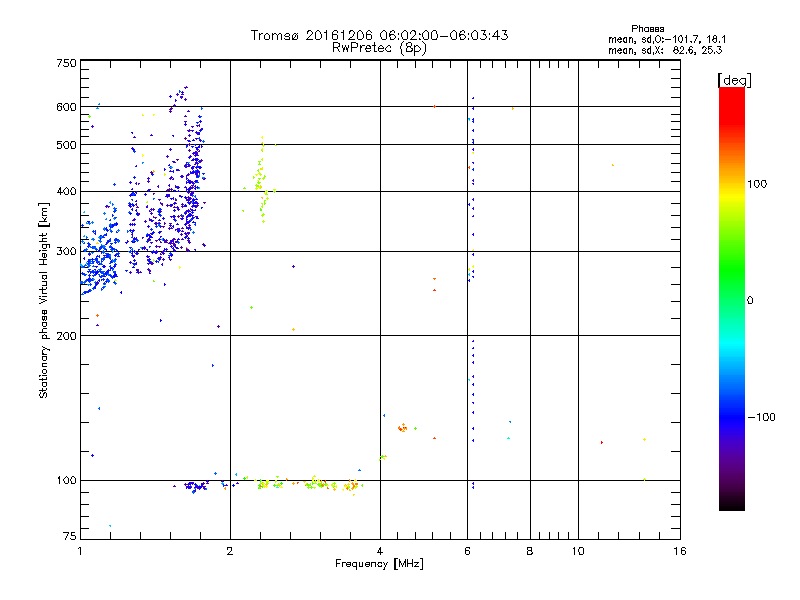
Task: Click the subtitle "RwPretec (8p)"
Action: click(x=379, y=48)
